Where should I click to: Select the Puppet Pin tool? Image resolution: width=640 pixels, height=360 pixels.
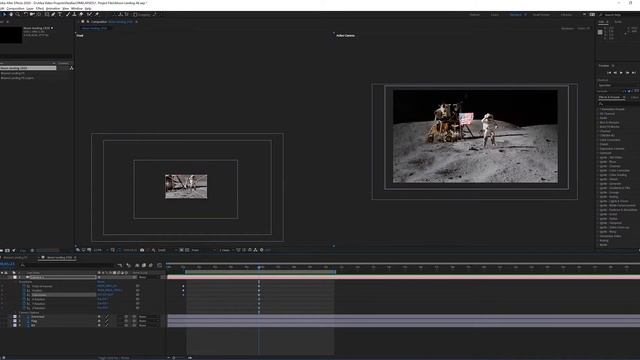97,14
